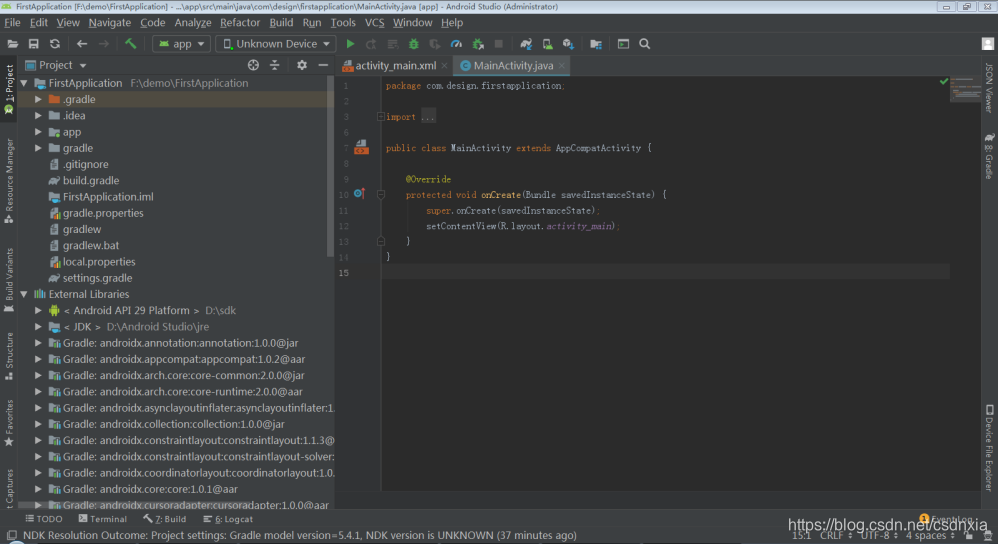The width and height of the screenshot is (998, 544).
Task: Click the override gutter icon on line 10
Action: click(x=359, y=193)
